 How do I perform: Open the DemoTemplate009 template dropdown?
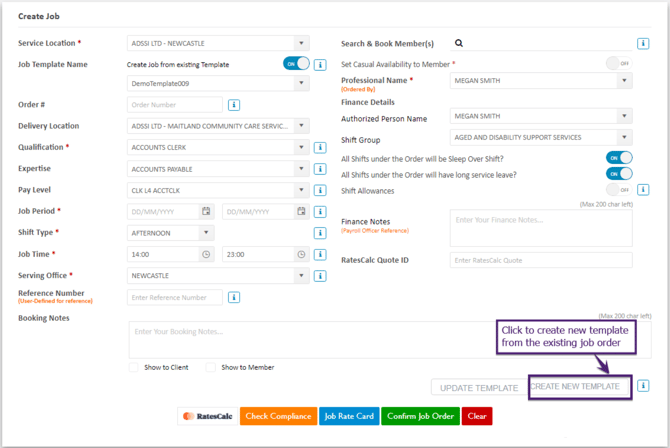pyautogui.click(x=218, y=83)
